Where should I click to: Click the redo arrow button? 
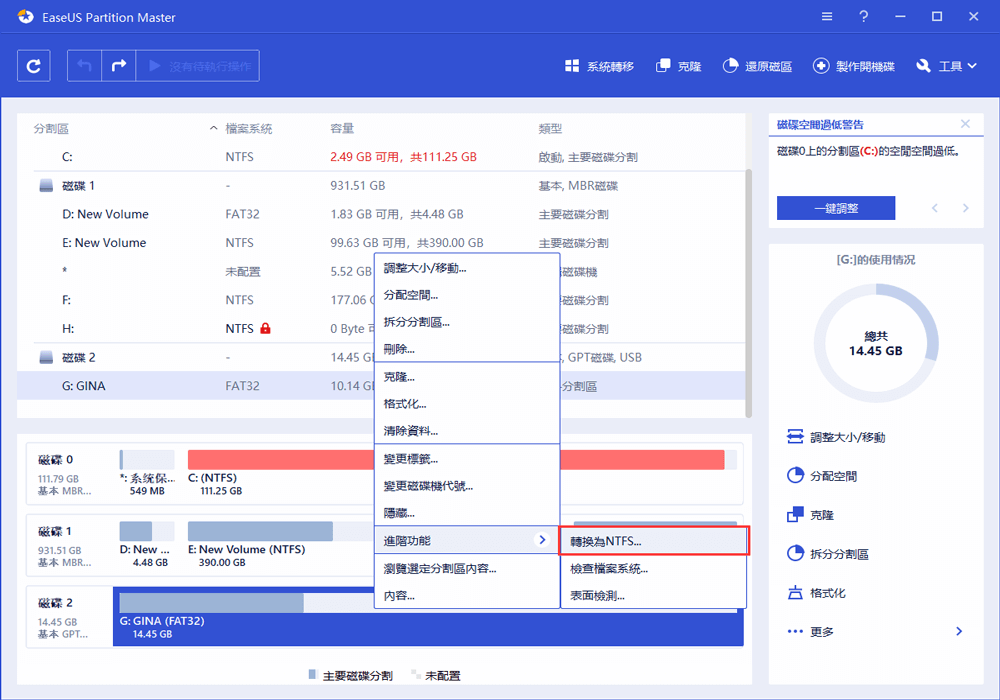tap(119, 66)
